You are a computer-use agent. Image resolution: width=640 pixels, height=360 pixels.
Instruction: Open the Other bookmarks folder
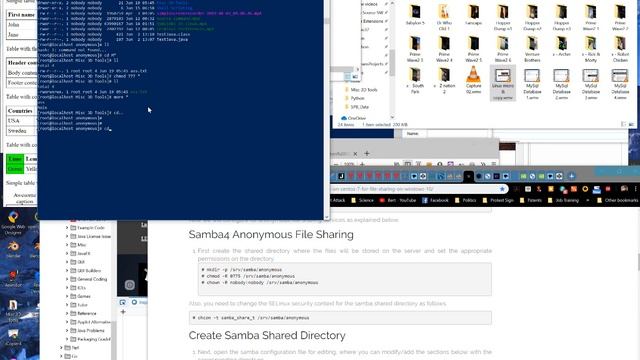tap(617, 200)
